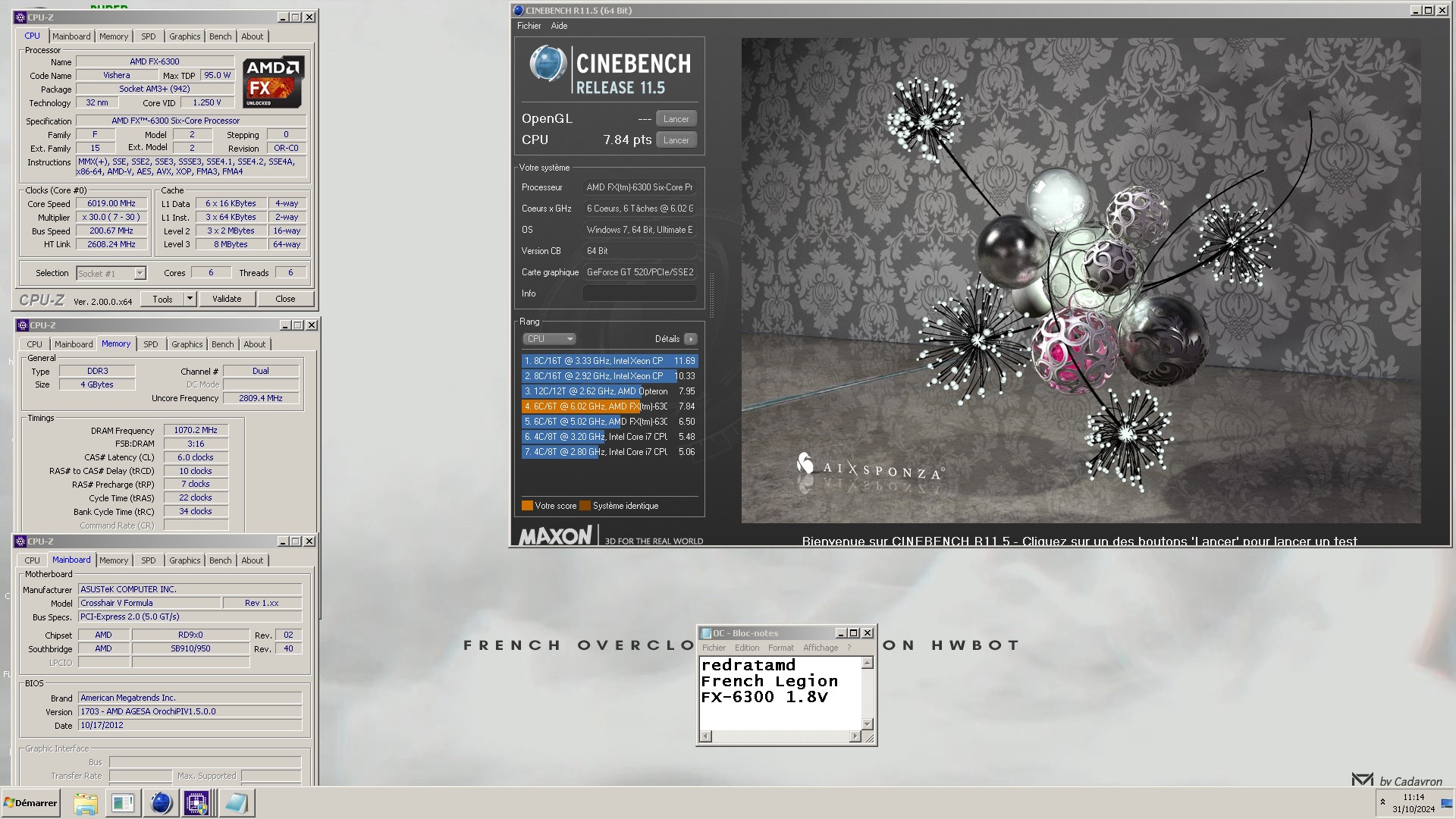The height and width of the screenshot is (819, 1456).
Task: Click the Détails arrow button in Cinebench
Action: tap(690, 339)
